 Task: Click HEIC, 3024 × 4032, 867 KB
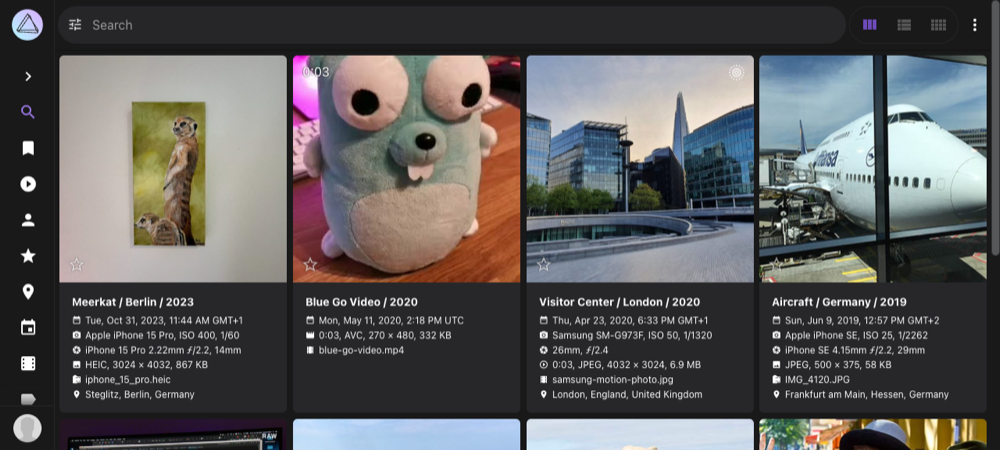pyautogui.click(x=147, y=365)
